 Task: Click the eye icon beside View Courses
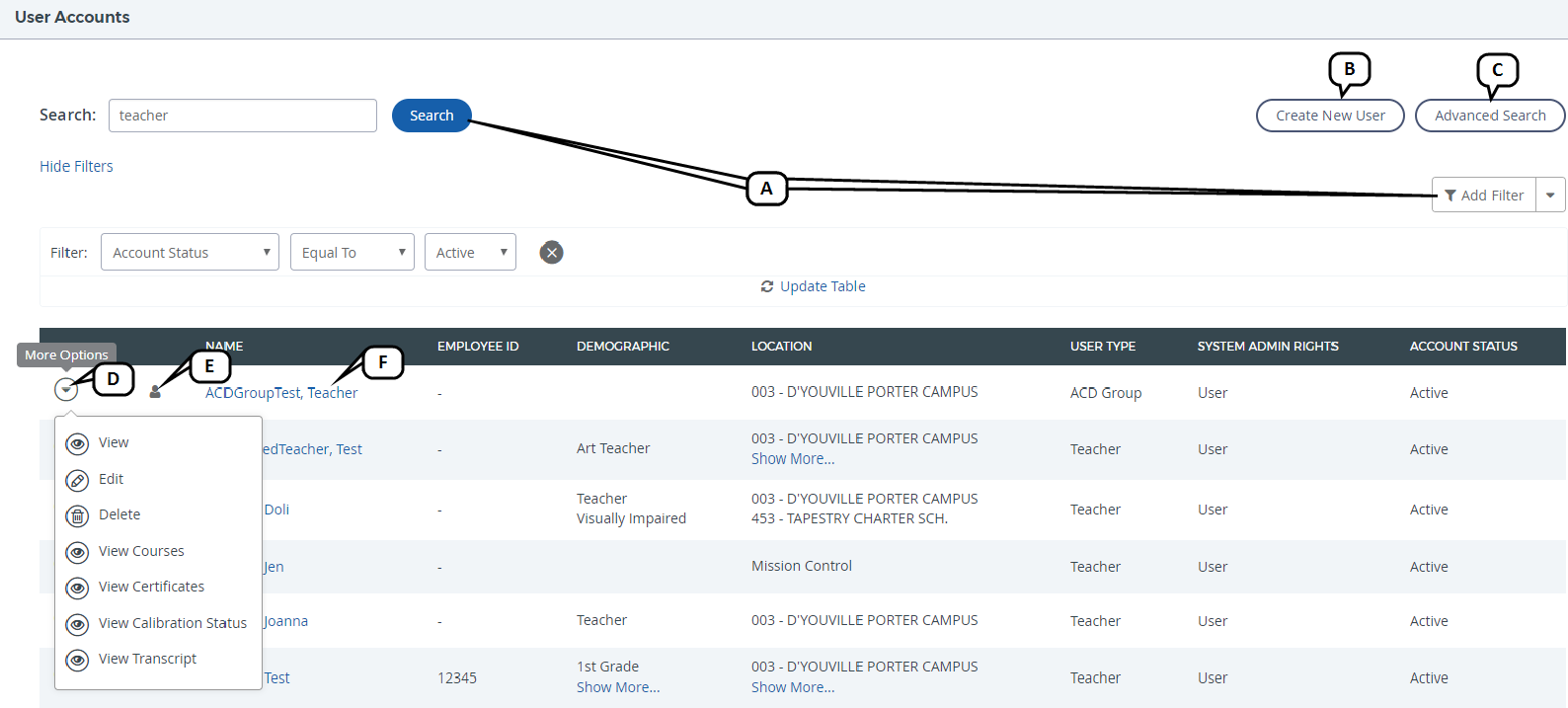[x=77, y=552]
